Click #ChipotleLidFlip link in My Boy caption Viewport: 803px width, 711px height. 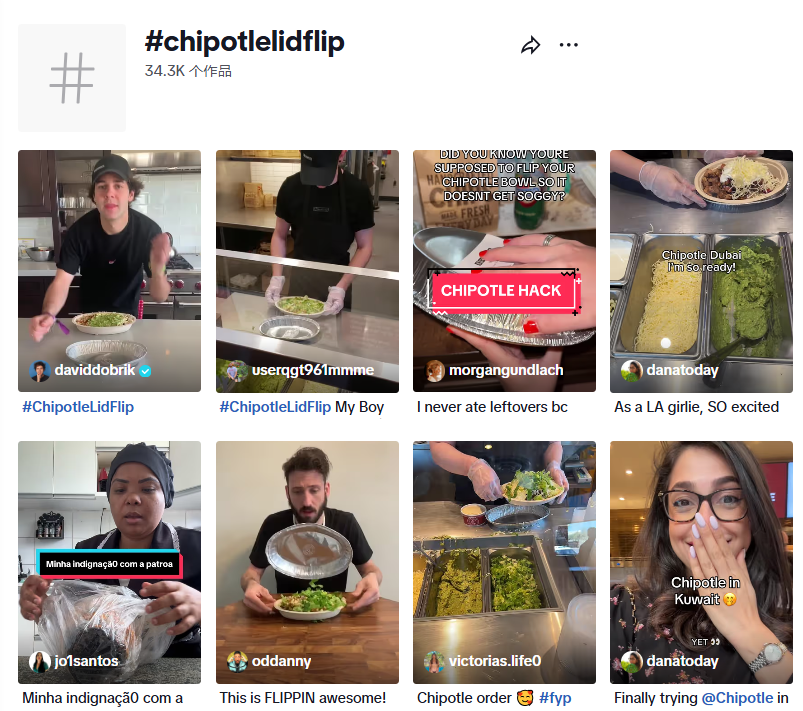tap(275, 407)
